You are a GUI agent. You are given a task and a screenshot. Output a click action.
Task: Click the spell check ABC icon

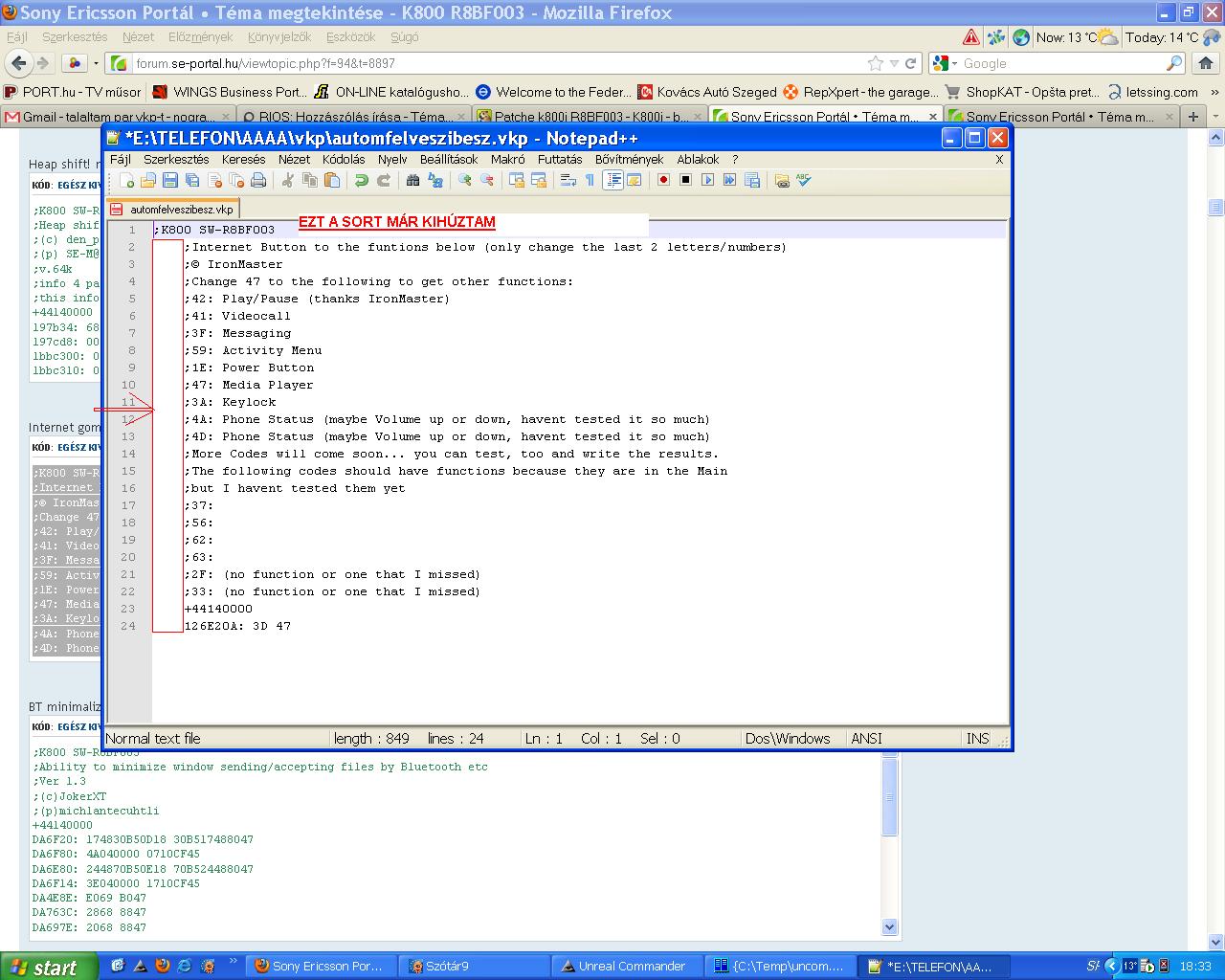click(803, 180)
